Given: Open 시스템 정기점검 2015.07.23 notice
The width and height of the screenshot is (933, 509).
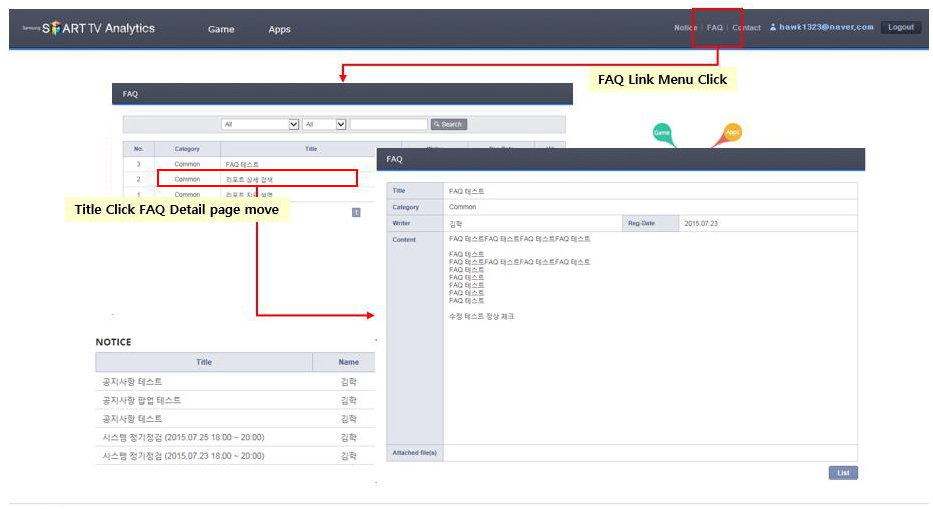Looking at the screenshot, I should tap(183, 455).
